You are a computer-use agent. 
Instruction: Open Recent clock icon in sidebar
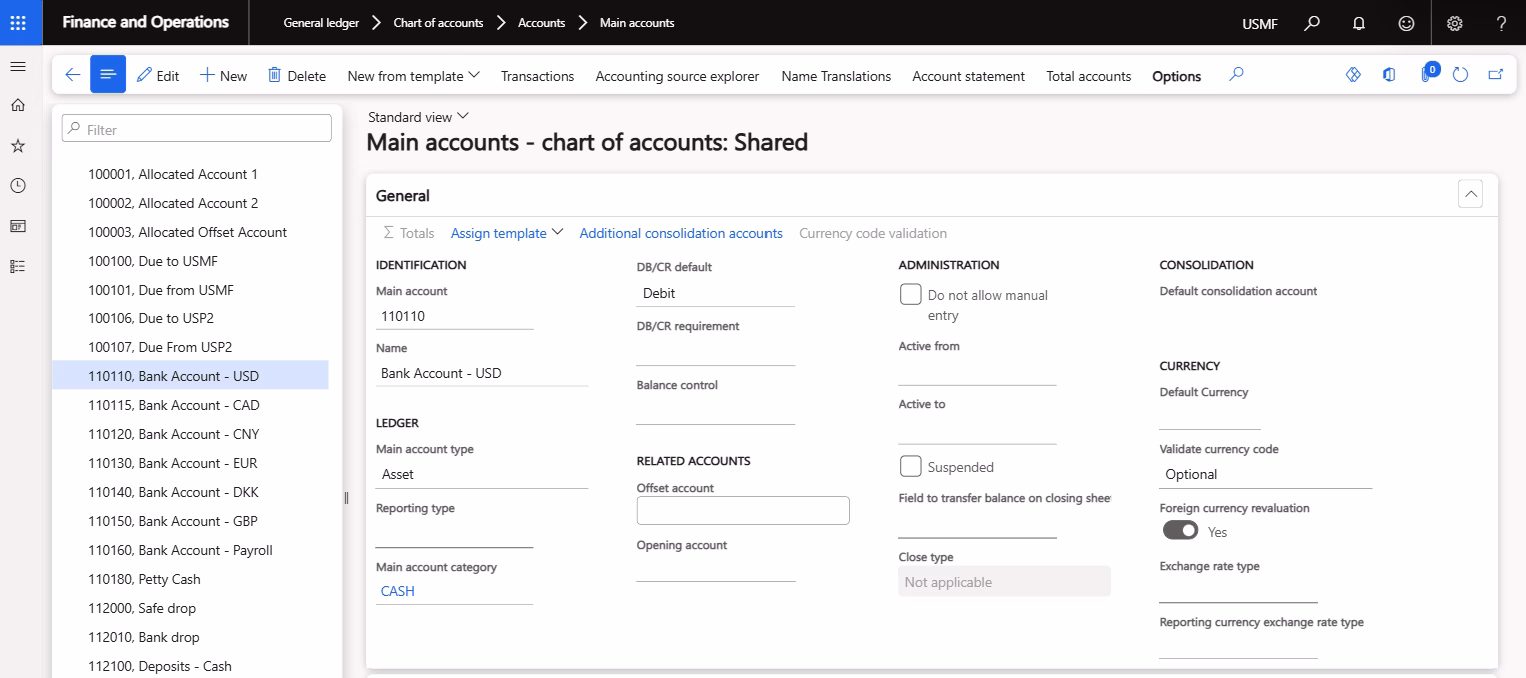click(x=17, y=186)
